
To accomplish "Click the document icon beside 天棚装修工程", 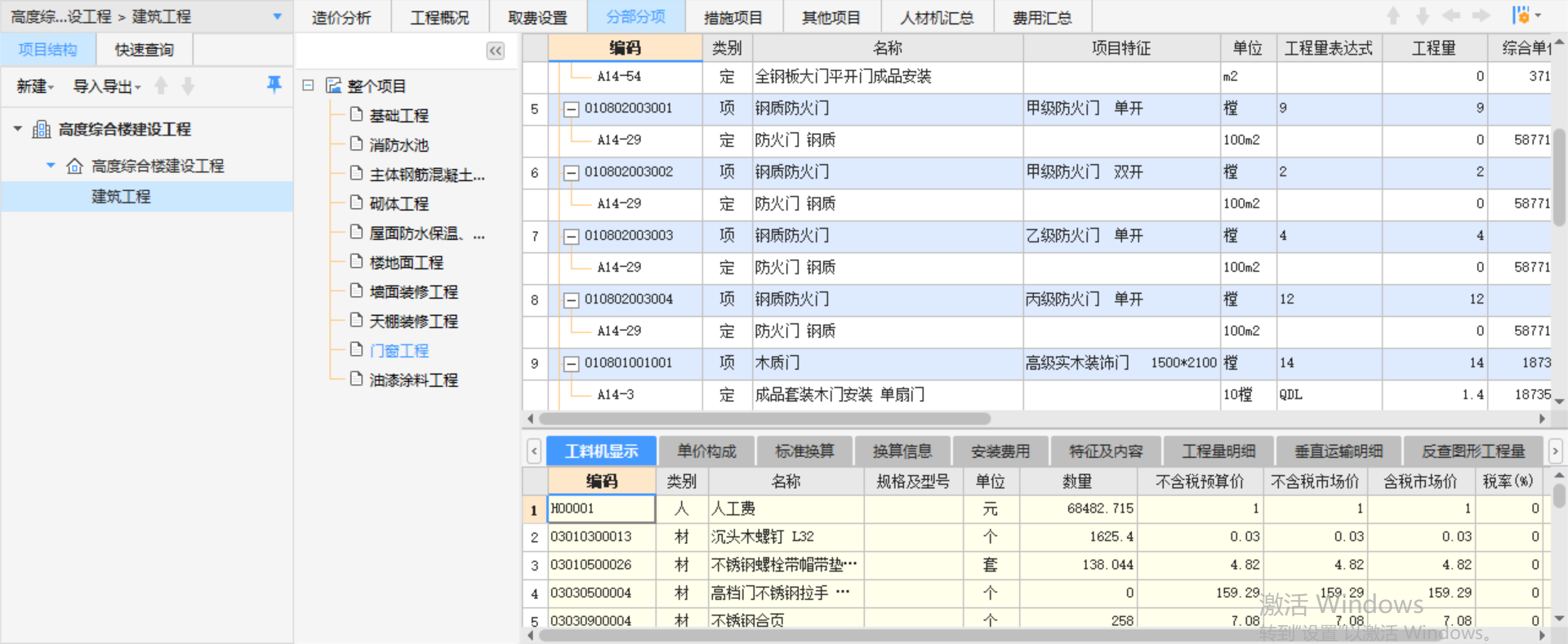I will point(356,320).
